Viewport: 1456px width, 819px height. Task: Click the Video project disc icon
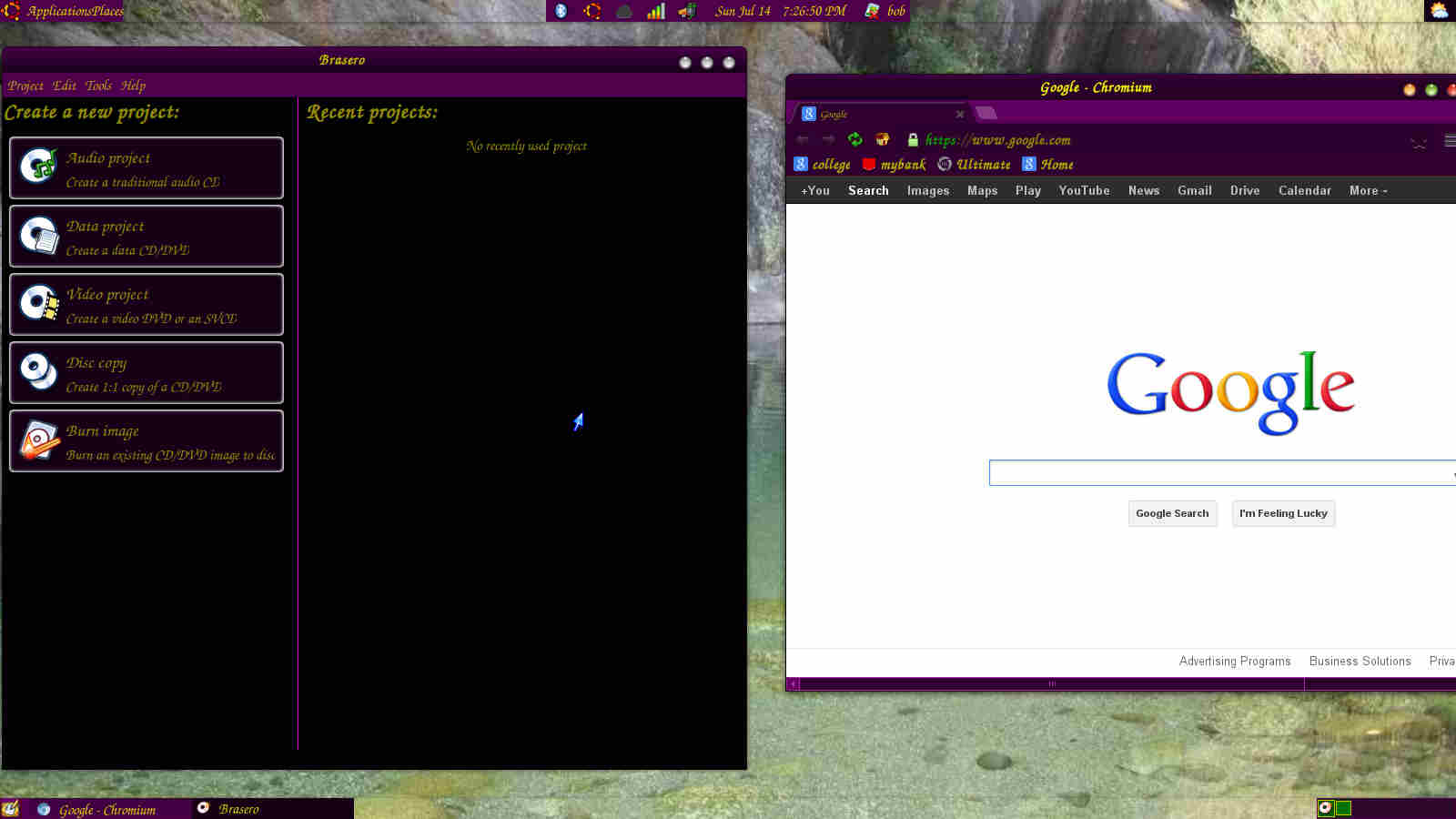click(x=39, y=304)
